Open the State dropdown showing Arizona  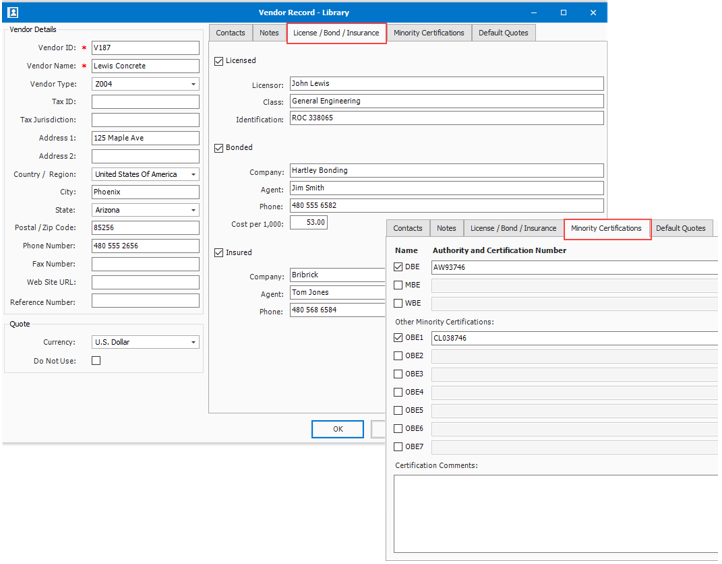tap(193, 211)
